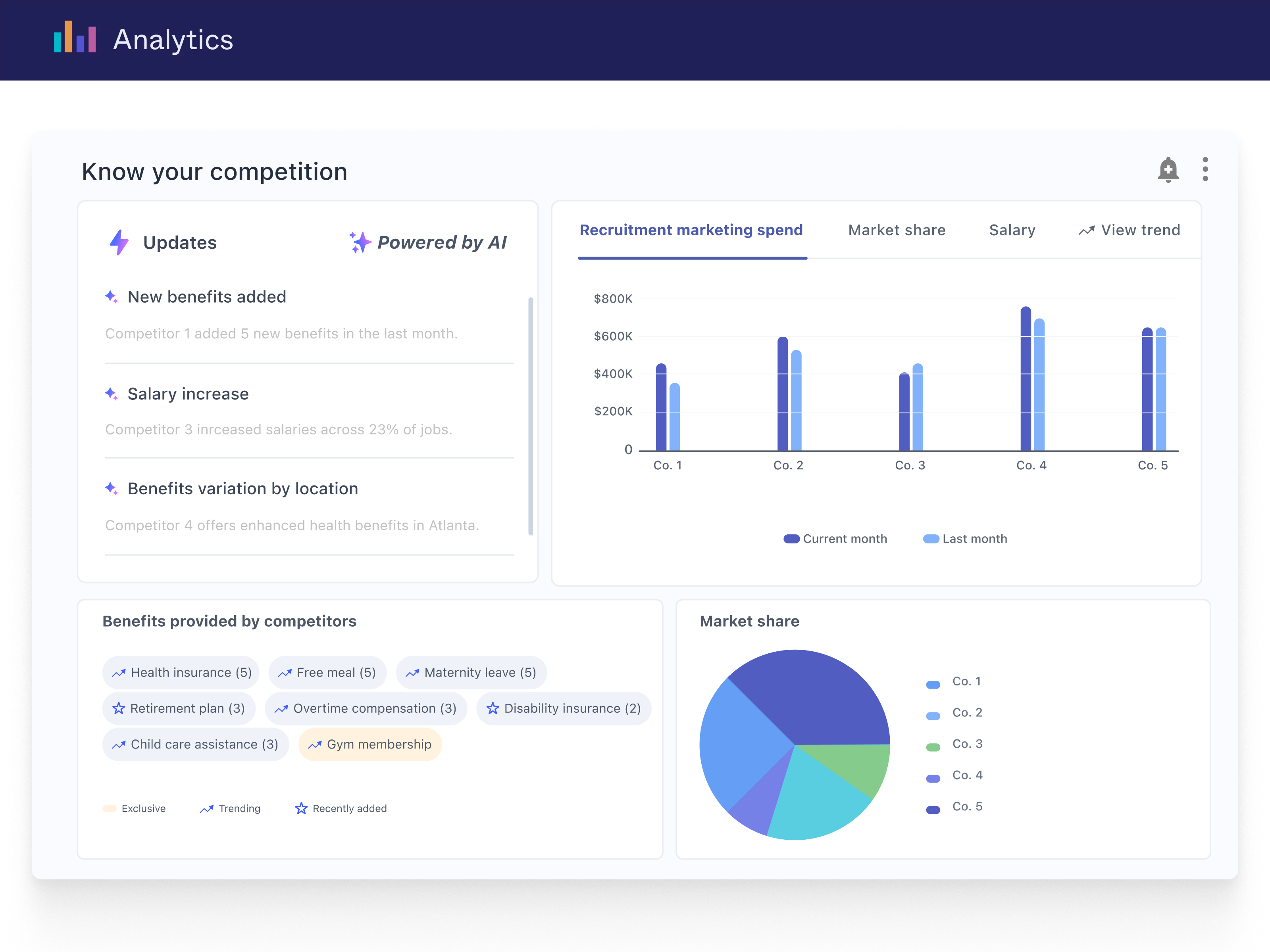Toggle Co. 3 in pie legend
Screen dimensions: 1270x952
(967, 744)
